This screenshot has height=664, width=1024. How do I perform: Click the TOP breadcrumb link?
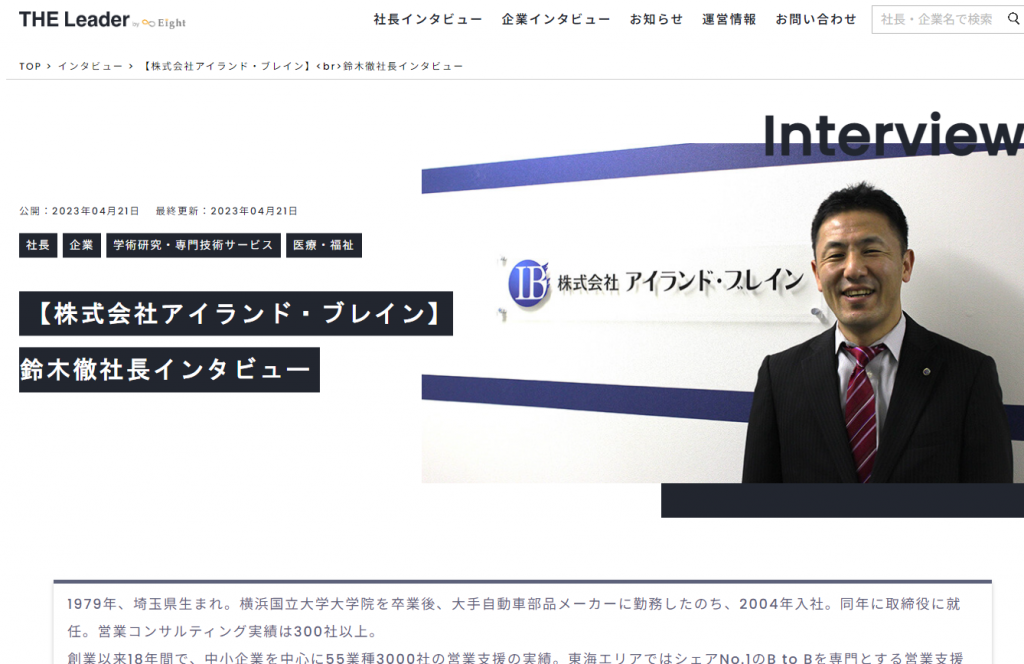(30, 66)
